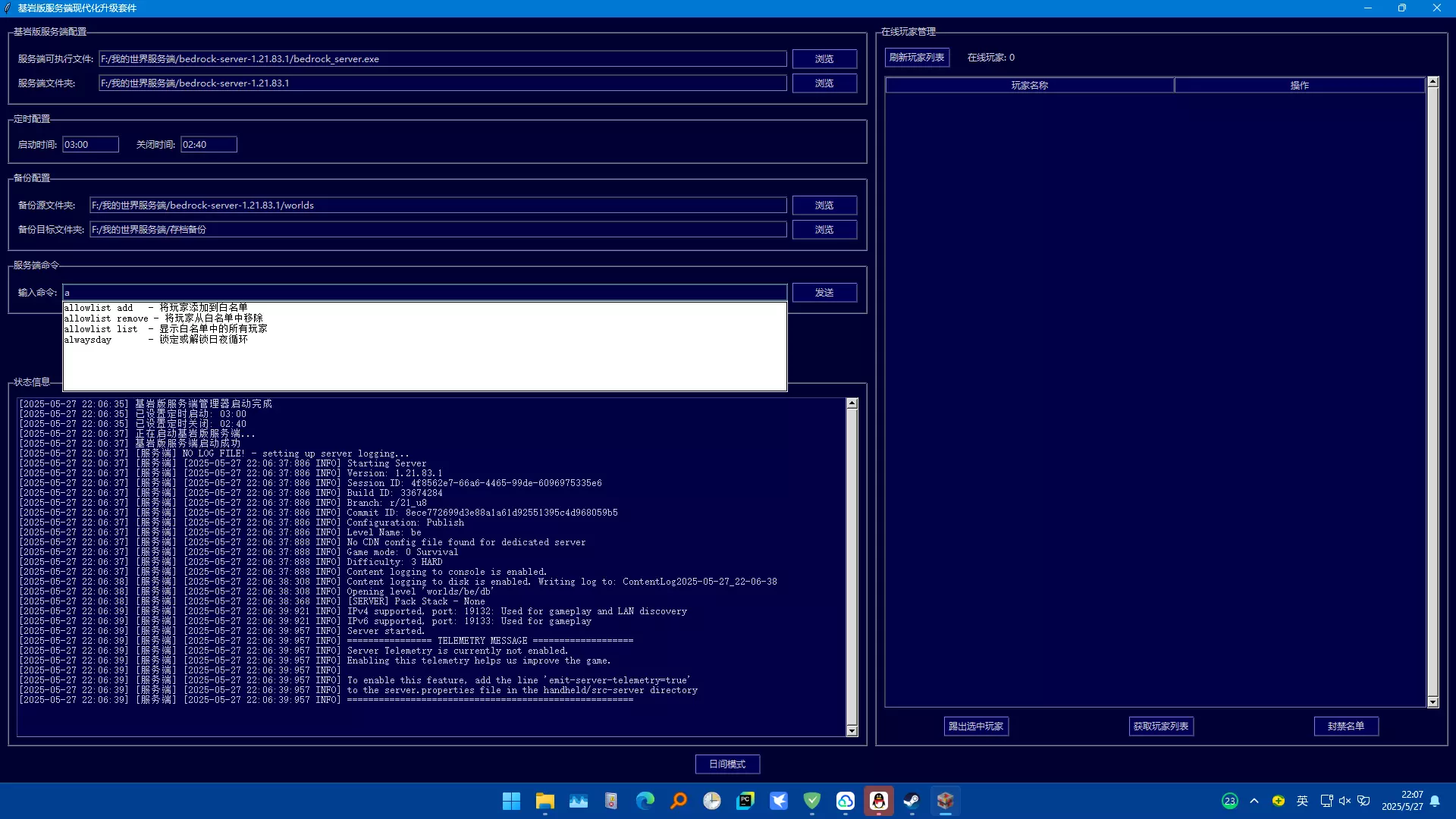
Task: Click the 操作 column header
Action: (x=1300, y=86)
